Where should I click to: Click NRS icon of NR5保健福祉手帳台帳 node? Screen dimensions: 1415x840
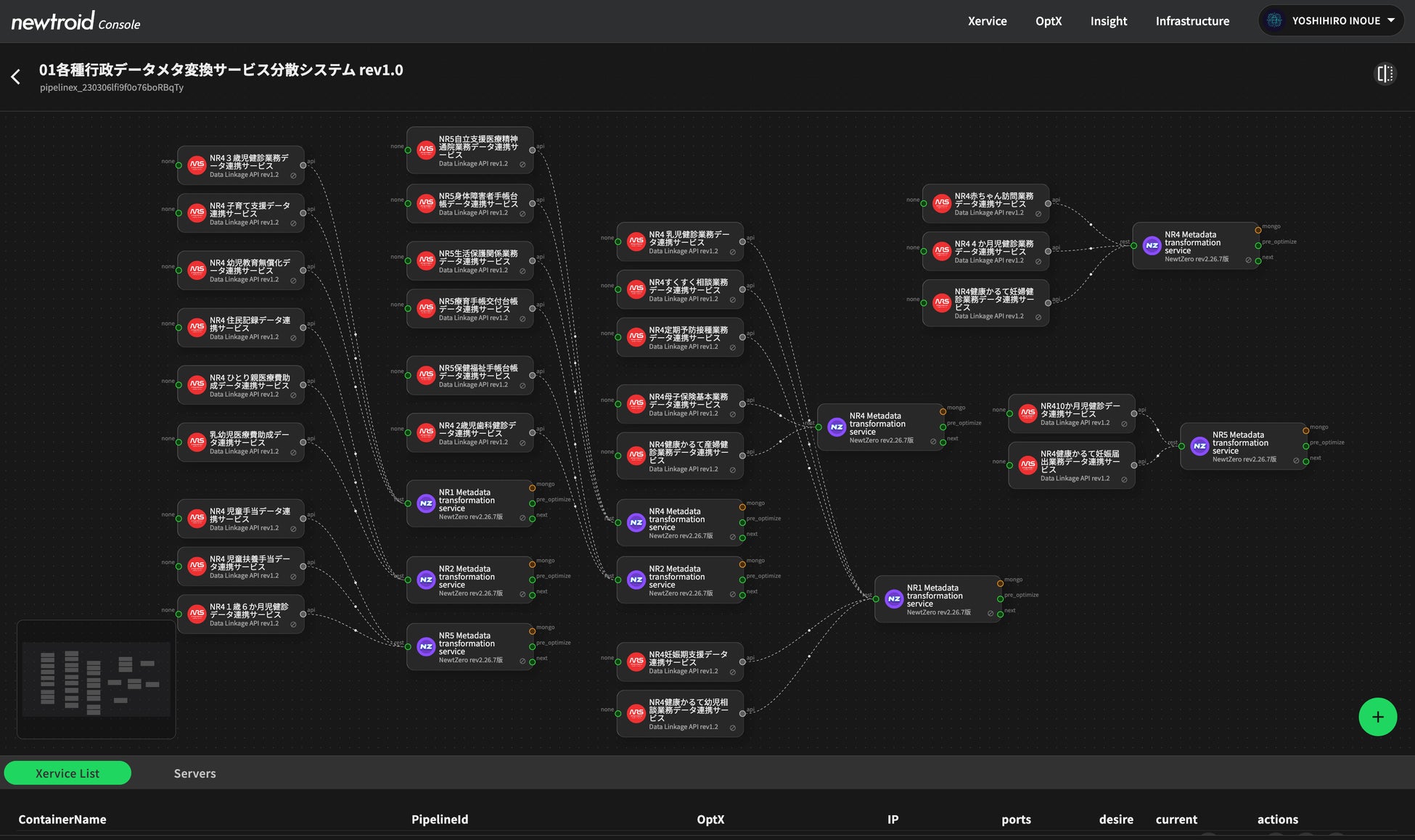pyautogui.click(x=426, y=375)
